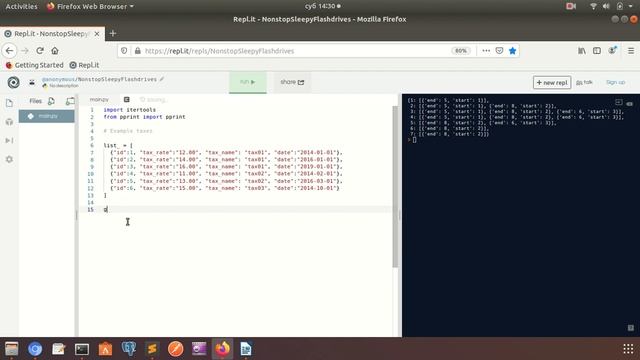This screenshot has width=640, height=360.
Task: Save page to Pocket
Action: [499, 51]
